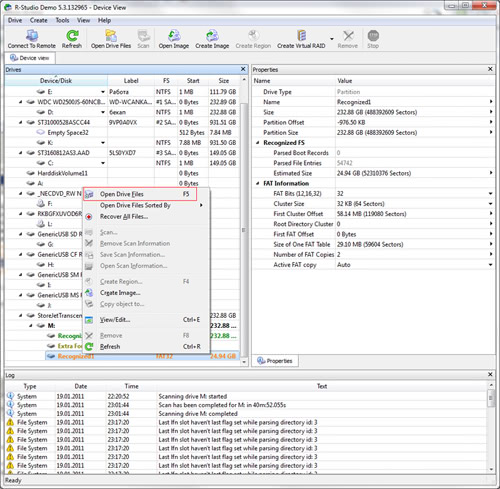Open the Tools menu

(x=62, y=20)
